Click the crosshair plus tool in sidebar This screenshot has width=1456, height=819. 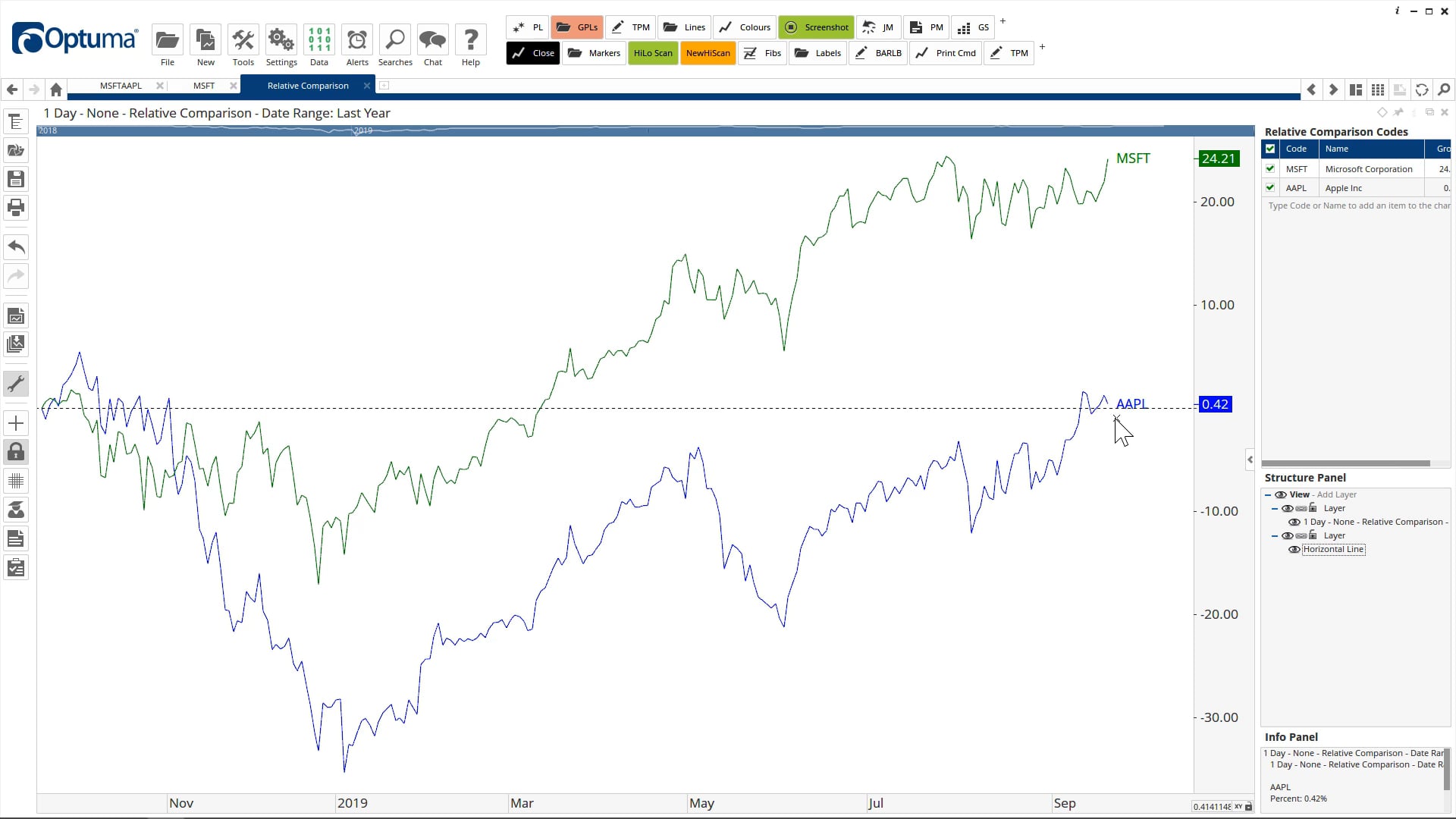(x=16, y=423)
